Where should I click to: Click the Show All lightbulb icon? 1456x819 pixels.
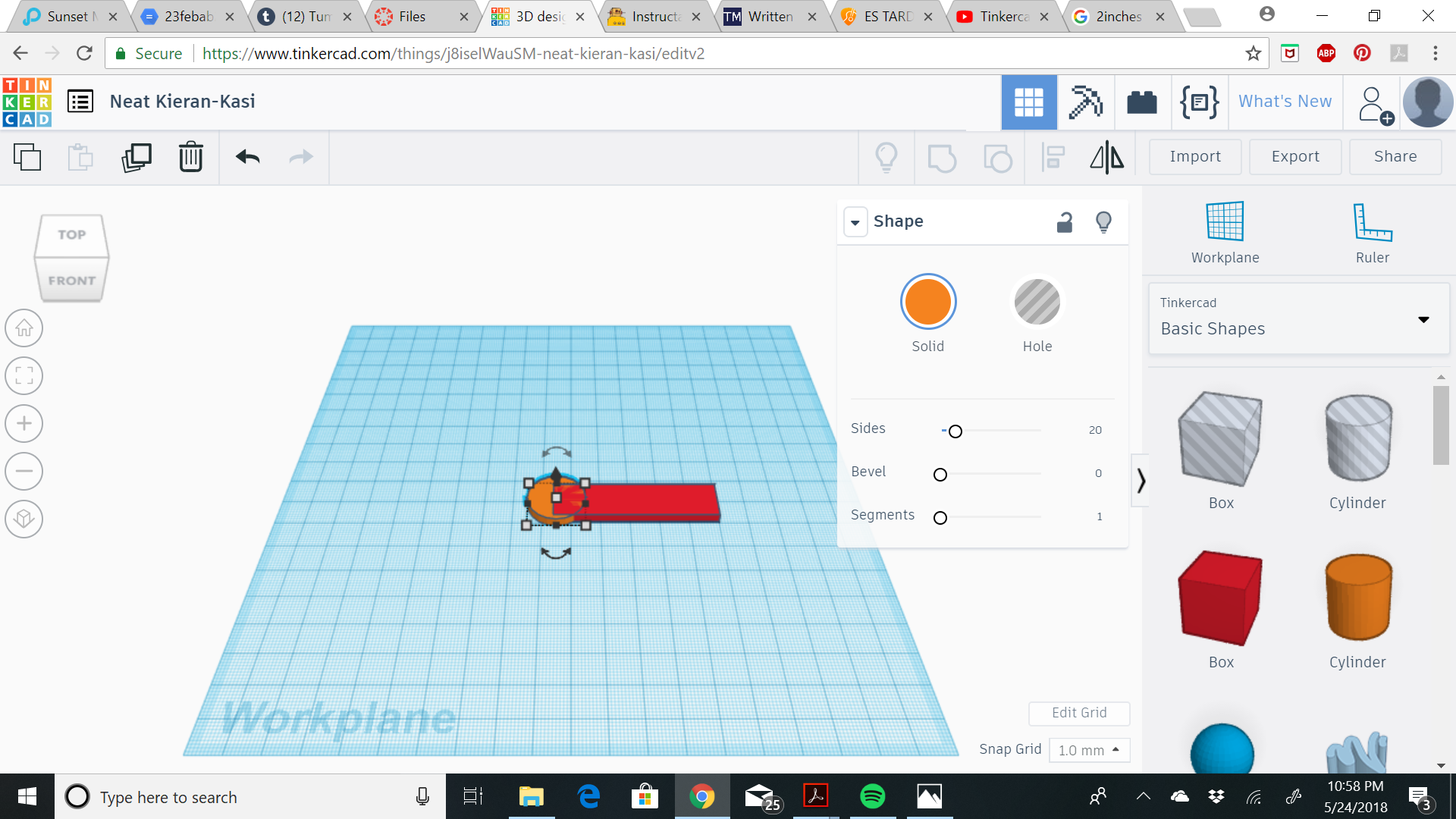886,158
